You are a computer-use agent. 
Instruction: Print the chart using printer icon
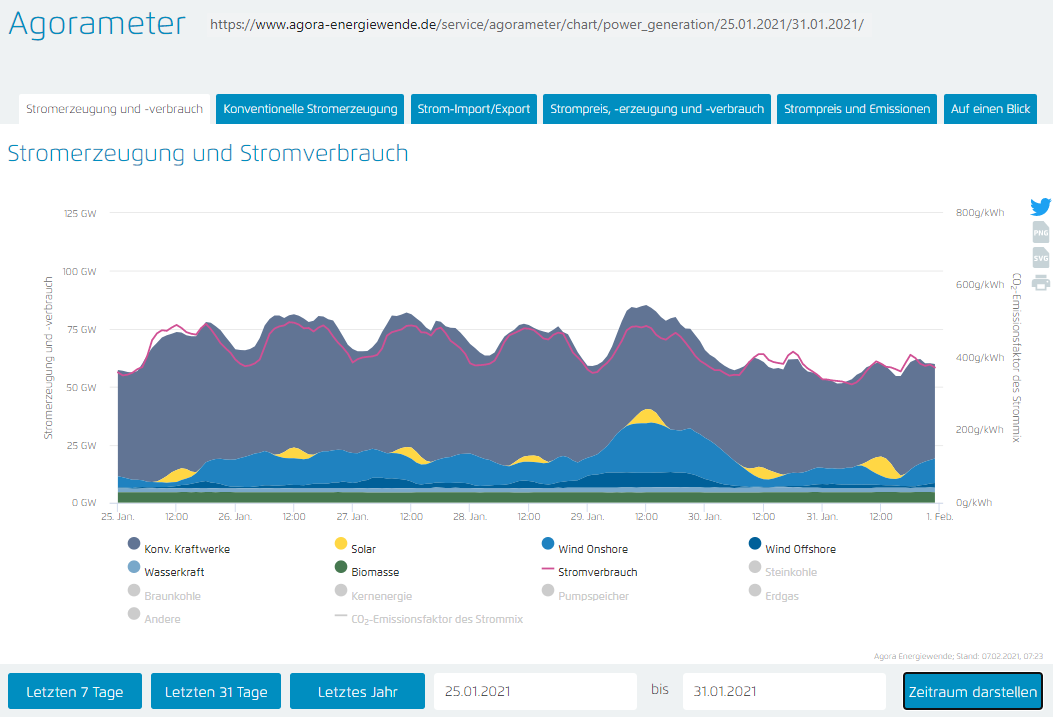[x=1041, y=282]
